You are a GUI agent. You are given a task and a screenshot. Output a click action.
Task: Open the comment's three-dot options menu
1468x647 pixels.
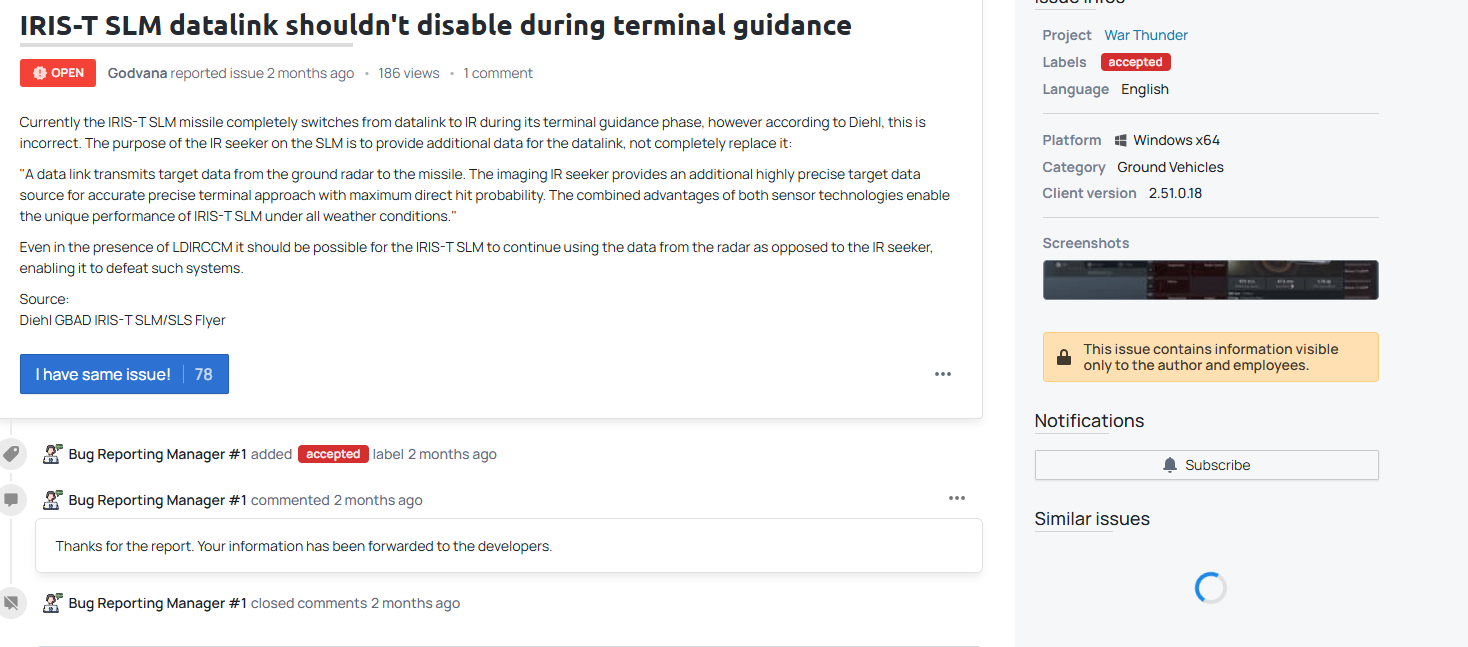[957, 498]
